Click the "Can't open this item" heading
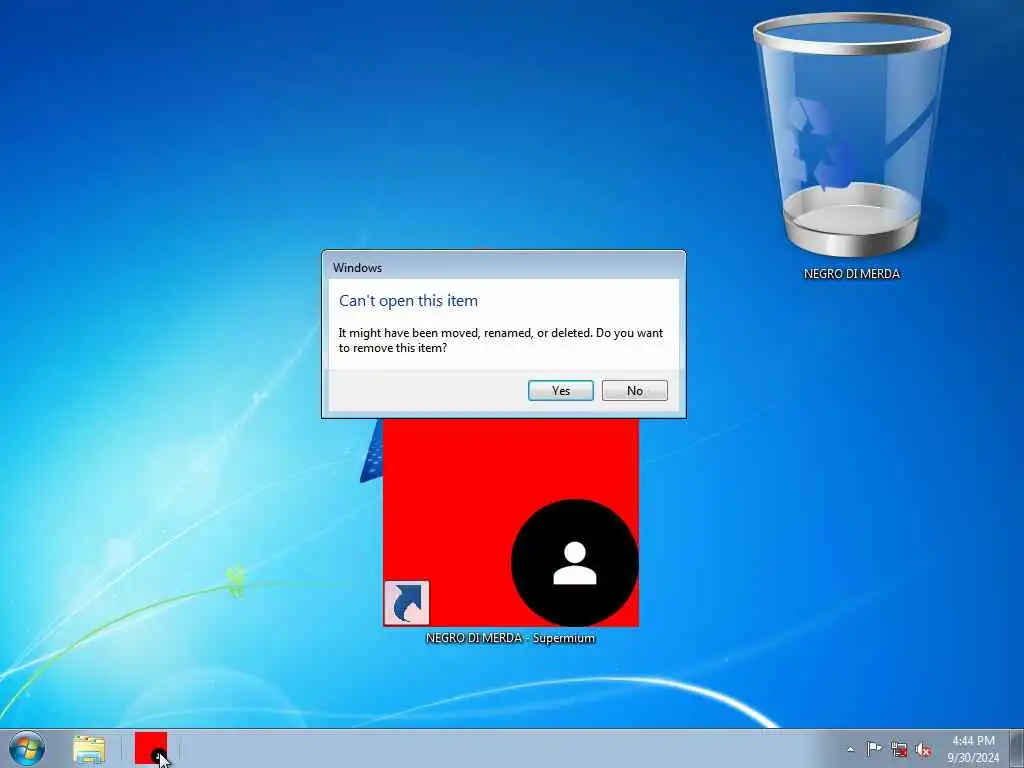The image size is (1024, 768). click(x=408, y=301)
